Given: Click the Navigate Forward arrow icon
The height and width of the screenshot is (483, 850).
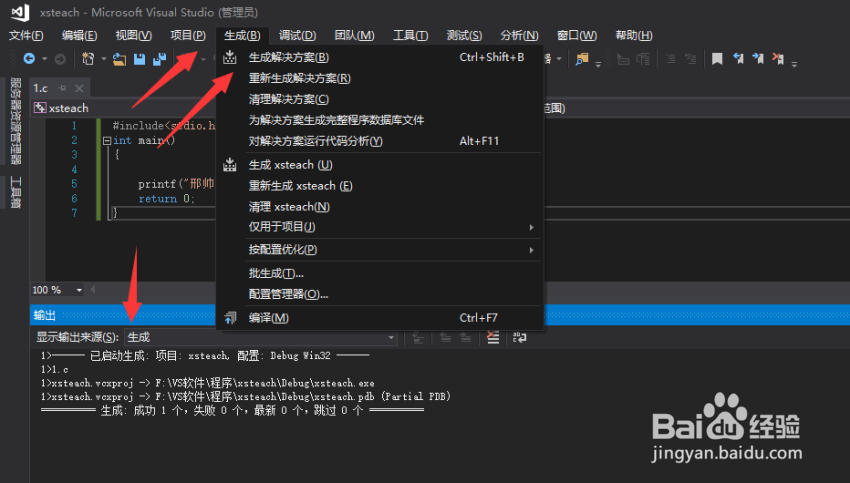Looking at the screenshot, I should (60, 59).
